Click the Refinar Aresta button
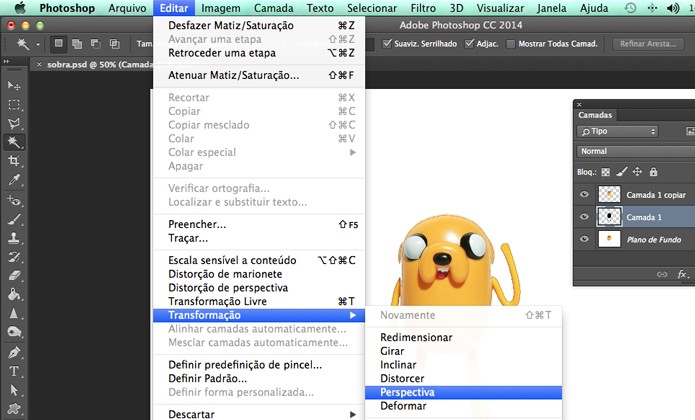The image size is (695, 420). (x=648, y=43)
